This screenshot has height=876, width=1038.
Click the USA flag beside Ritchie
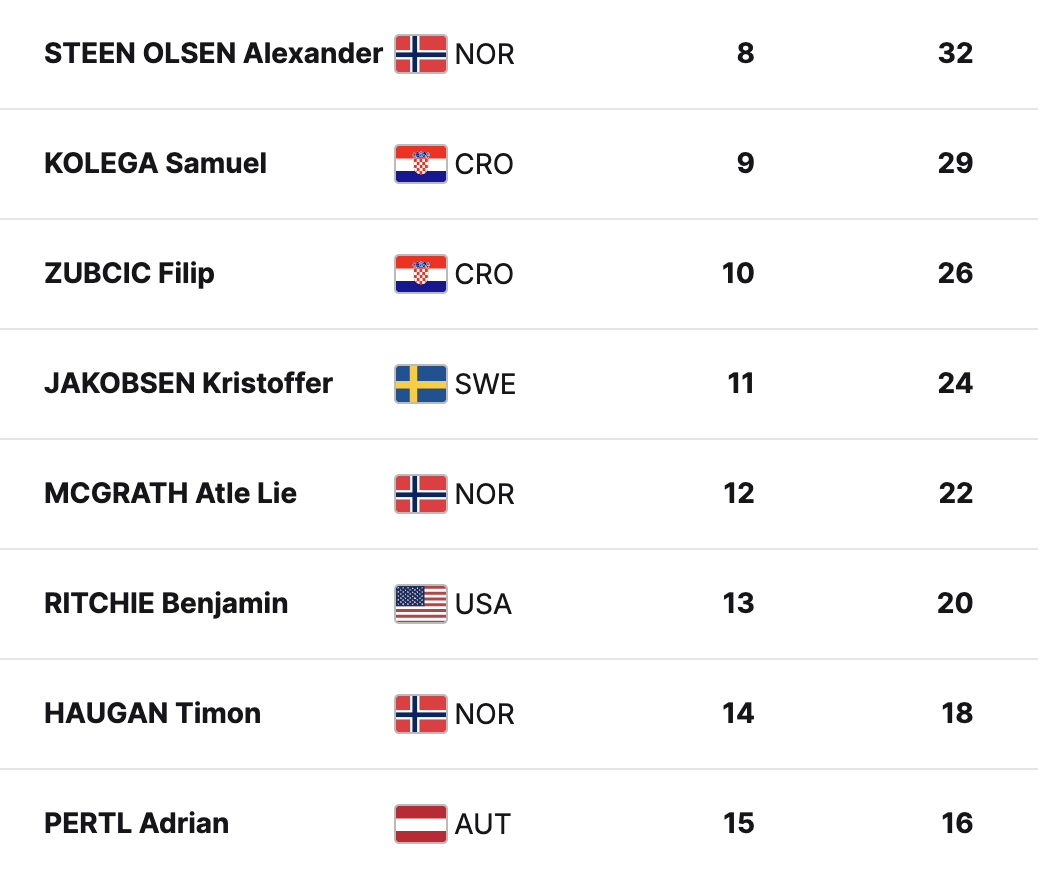(x=420, y=604)
